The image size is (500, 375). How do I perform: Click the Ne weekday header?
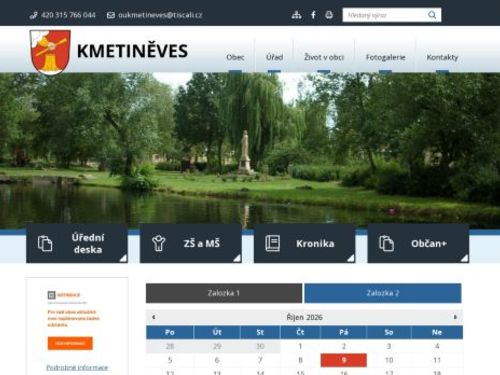click(x=437, y=332)
